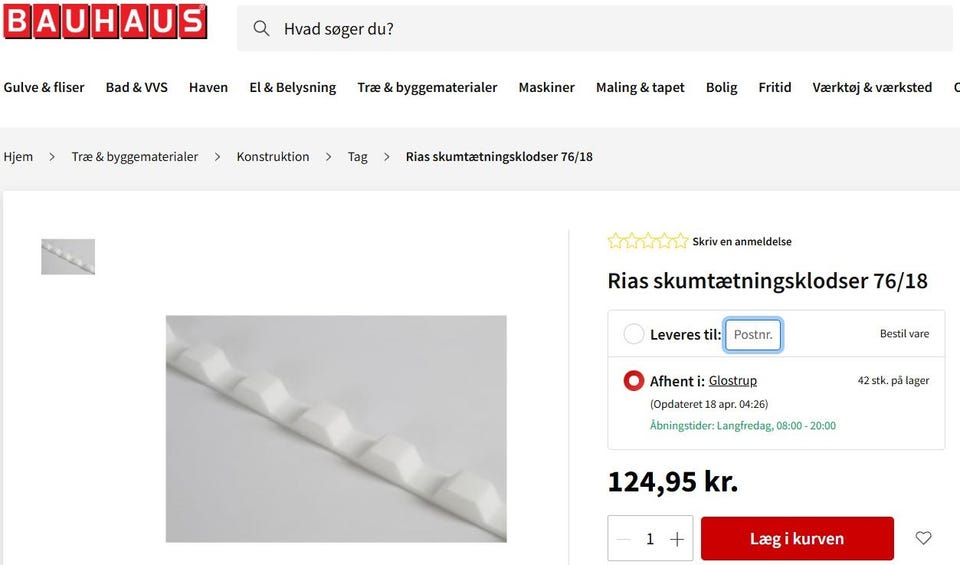The height and width of the screenshot is (565, 960).
Task: Focus the Postnr. input field
Action: pos(753,335)
